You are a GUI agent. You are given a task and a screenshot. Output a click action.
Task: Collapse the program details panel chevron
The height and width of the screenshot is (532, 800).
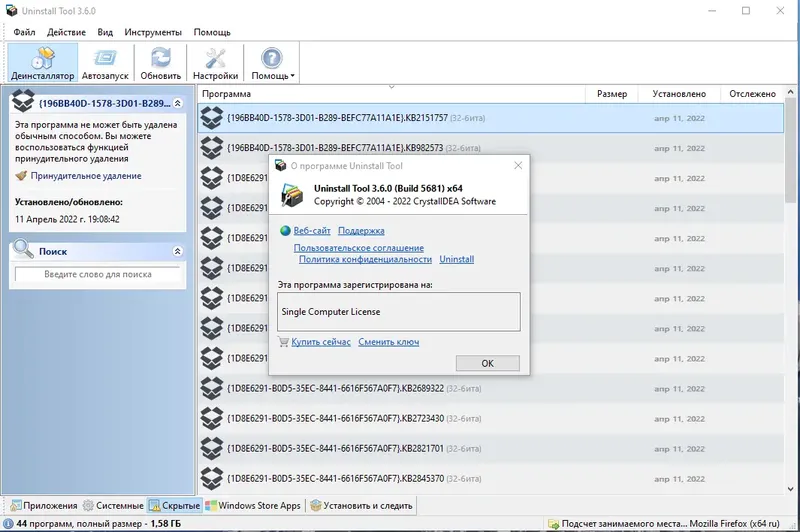tap(178, 104)
